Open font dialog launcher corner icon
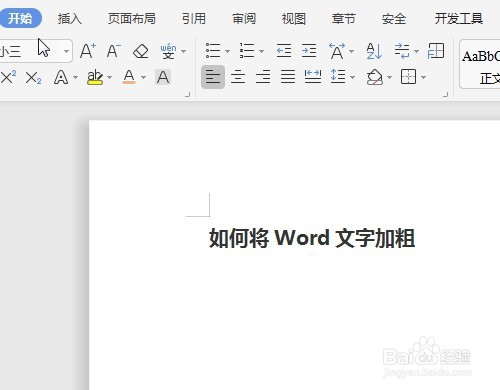The height and width of the screenshot is (390, 500). (x=188, y=95)
